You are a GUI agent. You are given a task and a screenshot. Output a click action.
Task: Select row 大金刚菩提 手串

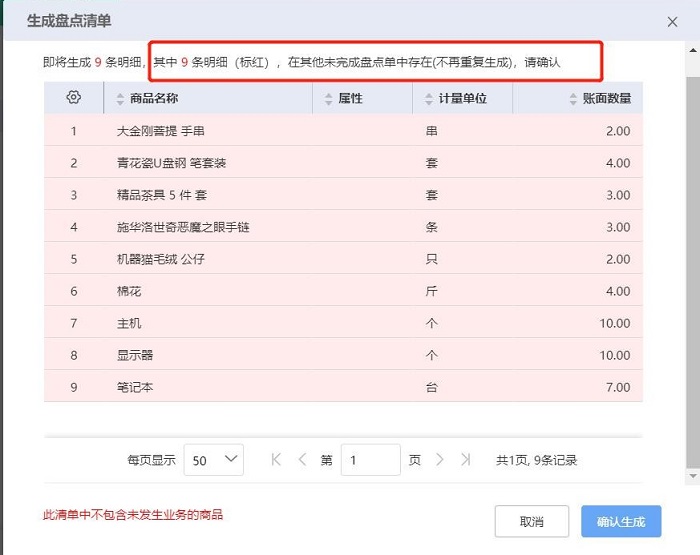pyautogui.click(x=343, y=131)
